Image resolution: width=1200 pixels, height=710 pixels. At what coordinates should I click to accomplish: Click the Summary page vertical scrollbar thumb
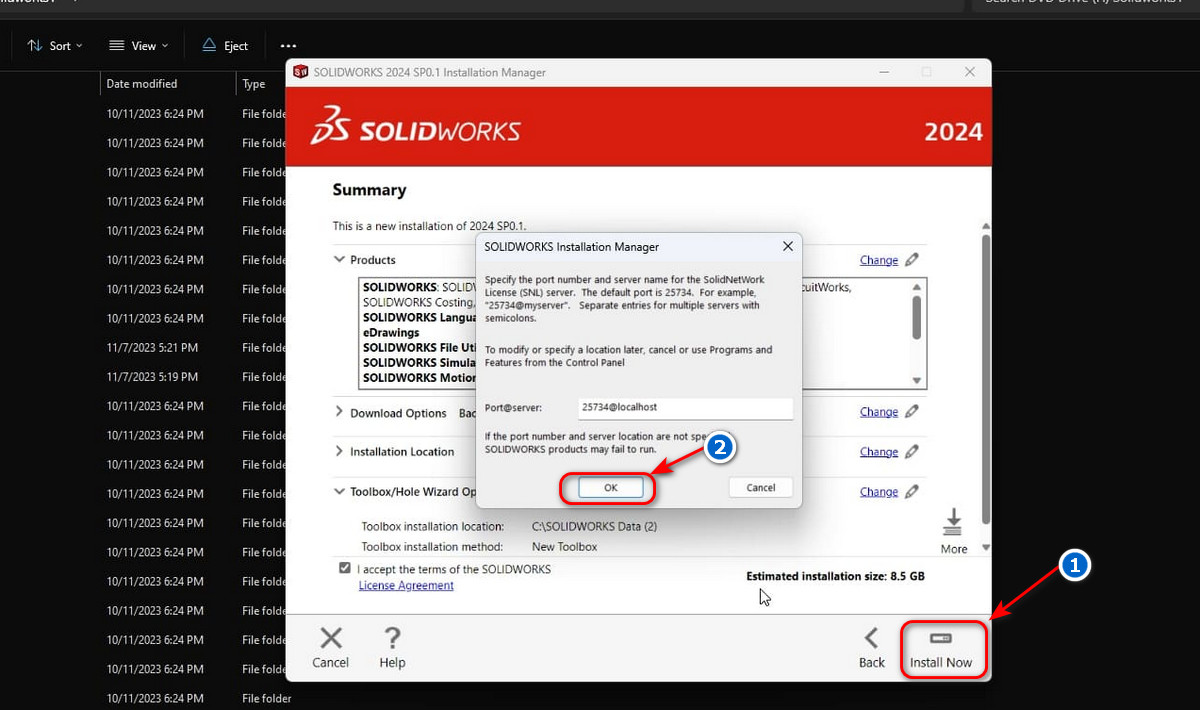(x=986, y=378)
